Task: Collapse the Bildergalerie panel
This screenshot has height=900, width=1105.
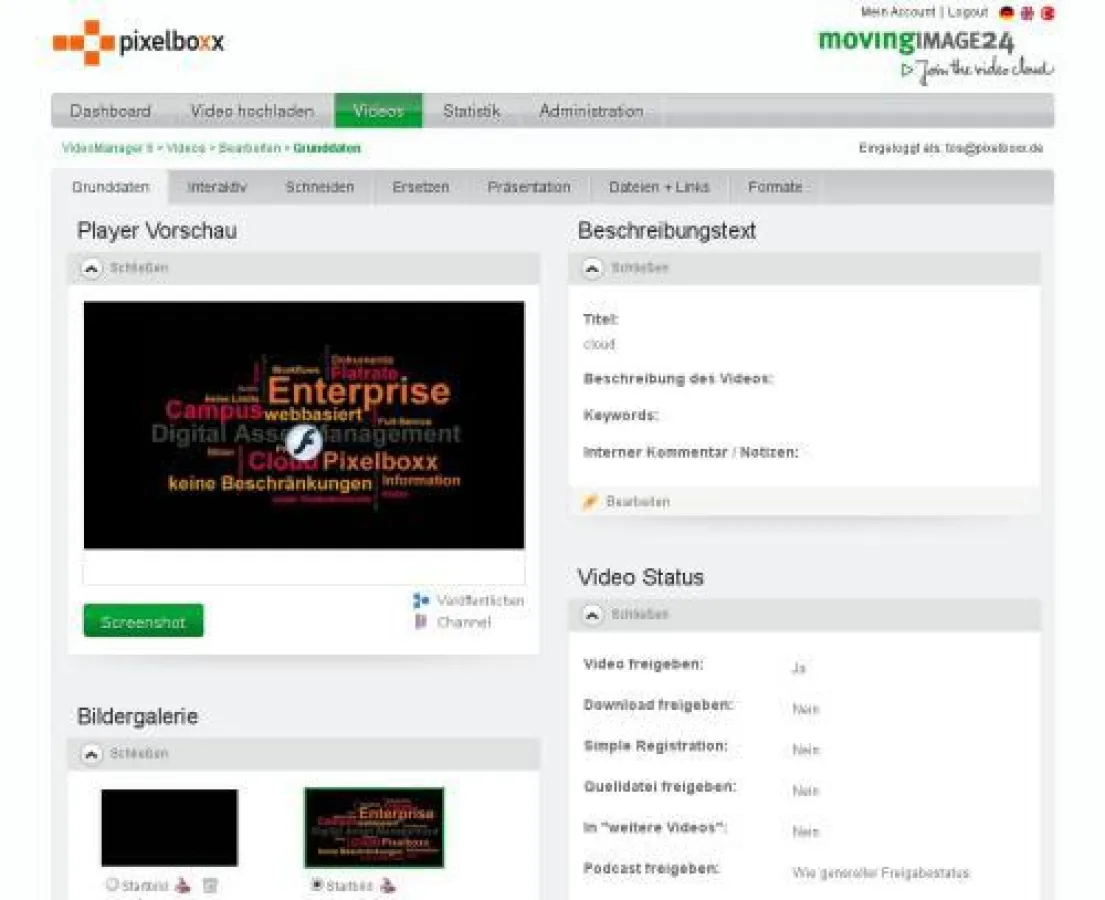Action: click(x=92, y=754)
